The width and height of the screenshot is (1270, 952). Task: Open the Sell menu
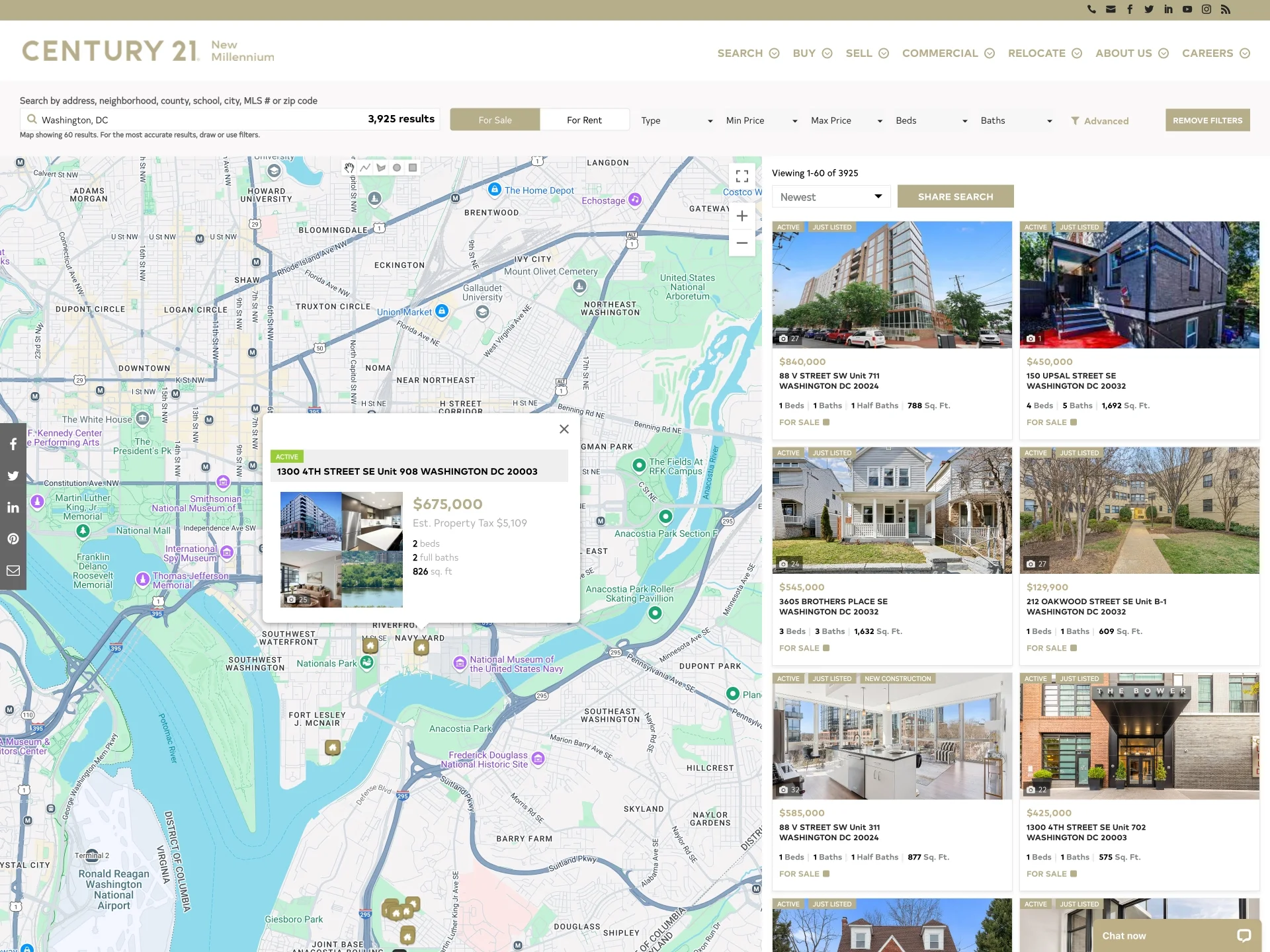coord(867,53)
